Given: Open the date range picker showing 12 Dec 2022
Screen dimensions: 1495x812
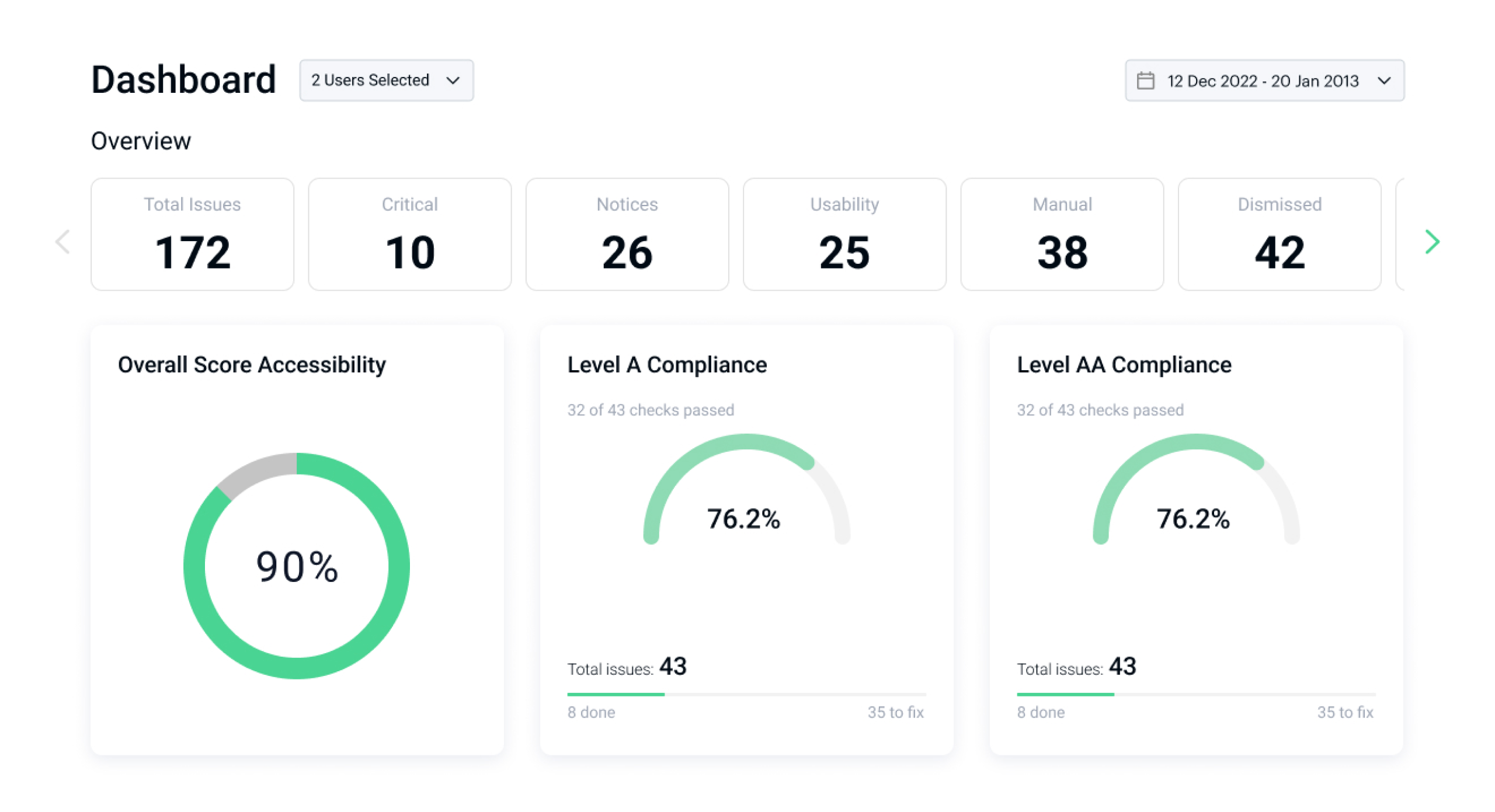Looking at the screenshot, I should (1263, 81).
